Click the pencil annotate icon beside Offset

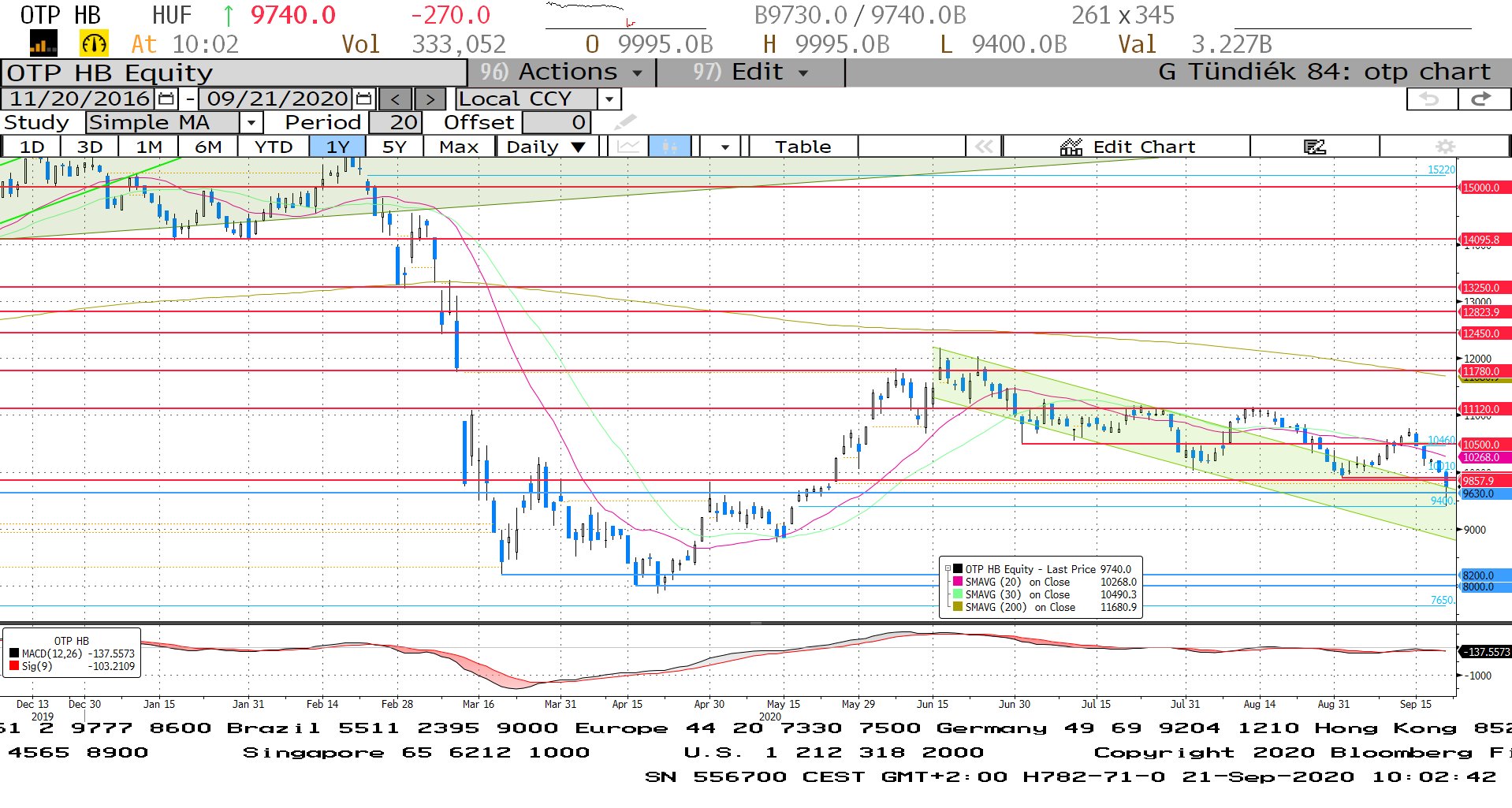(625, 122)
